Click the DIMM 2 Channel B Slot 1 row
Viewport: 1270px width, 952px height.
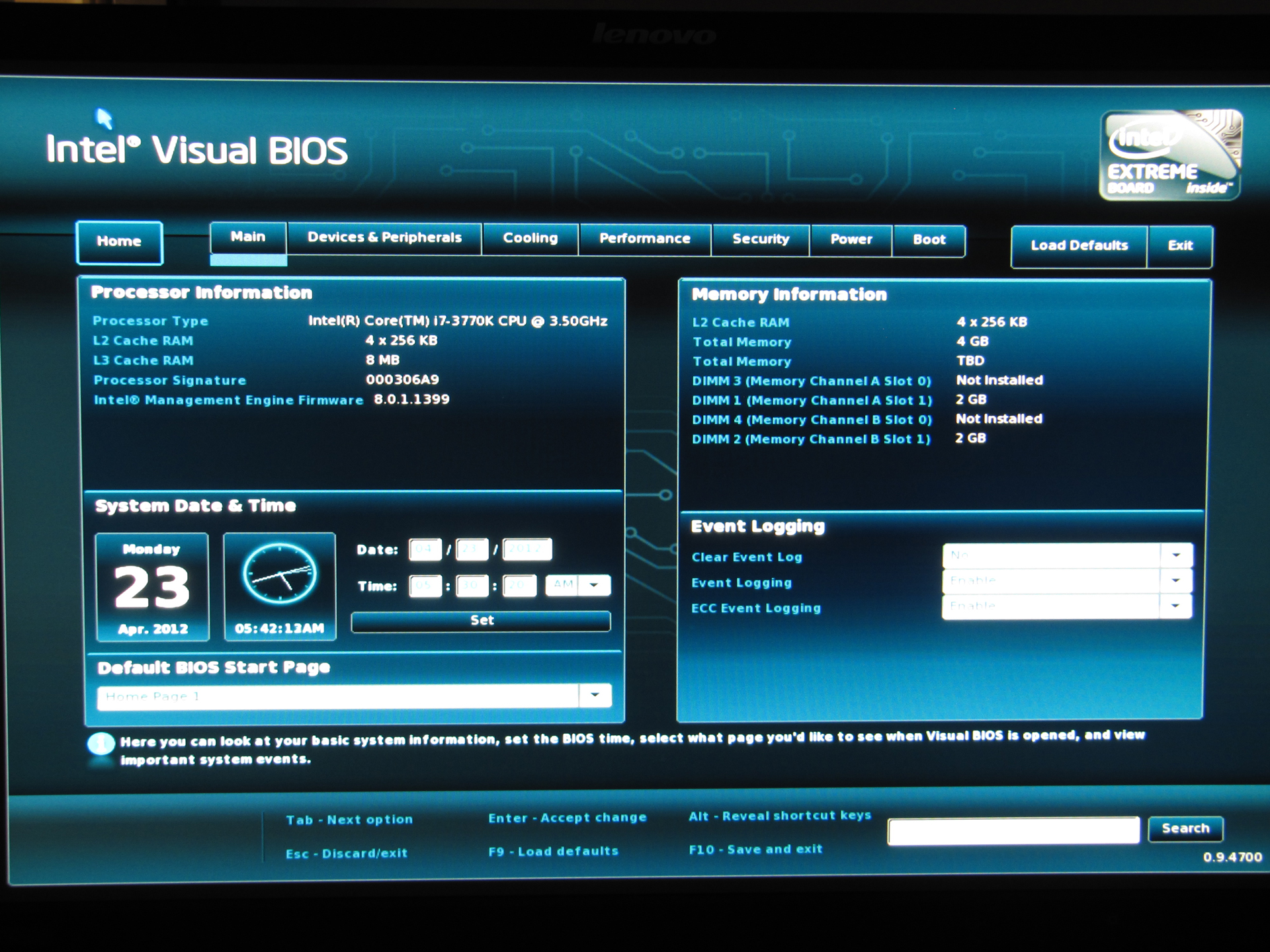(839, 438)
